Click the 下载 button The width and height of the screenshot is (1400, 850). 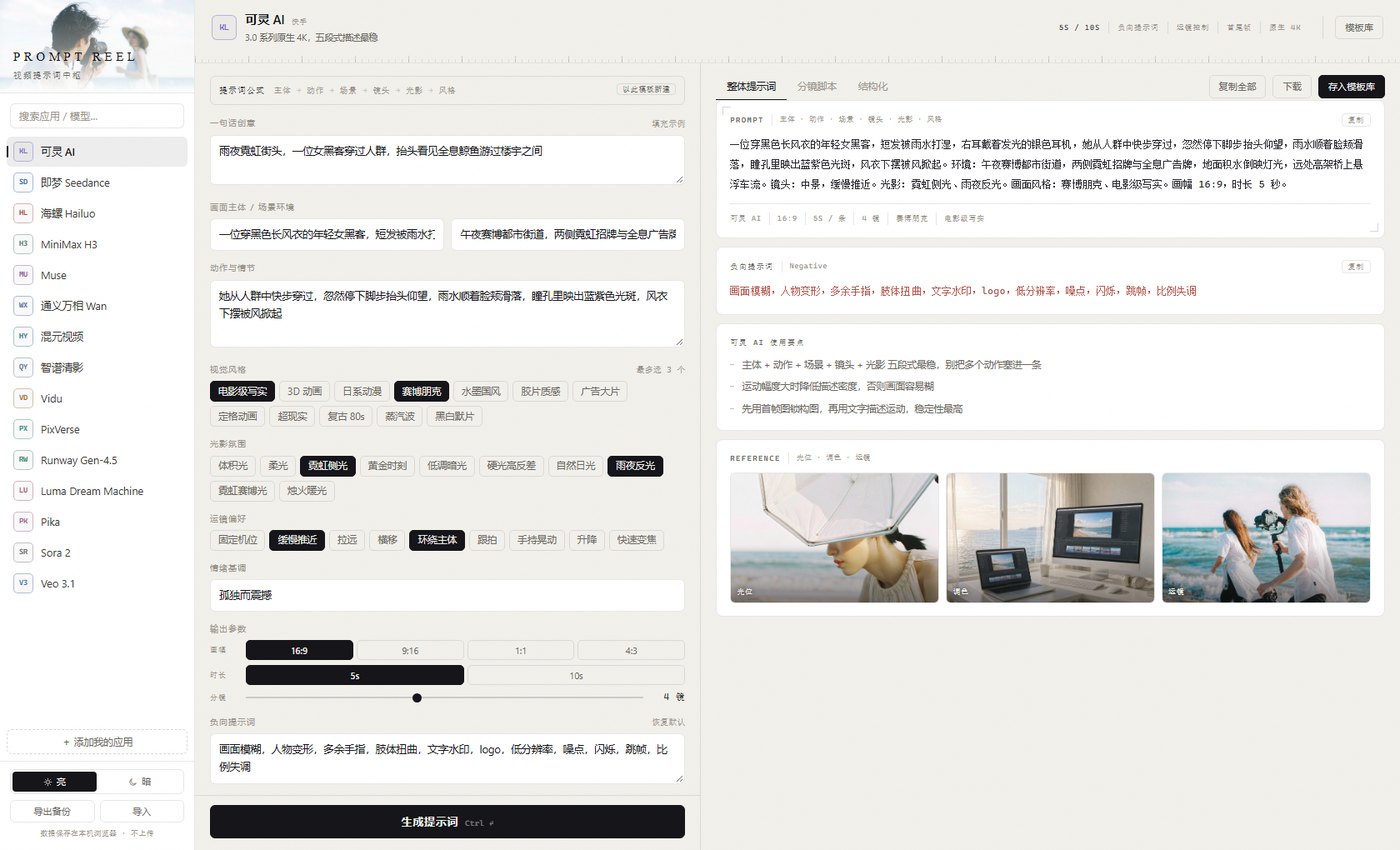[x=1292, y=87]
